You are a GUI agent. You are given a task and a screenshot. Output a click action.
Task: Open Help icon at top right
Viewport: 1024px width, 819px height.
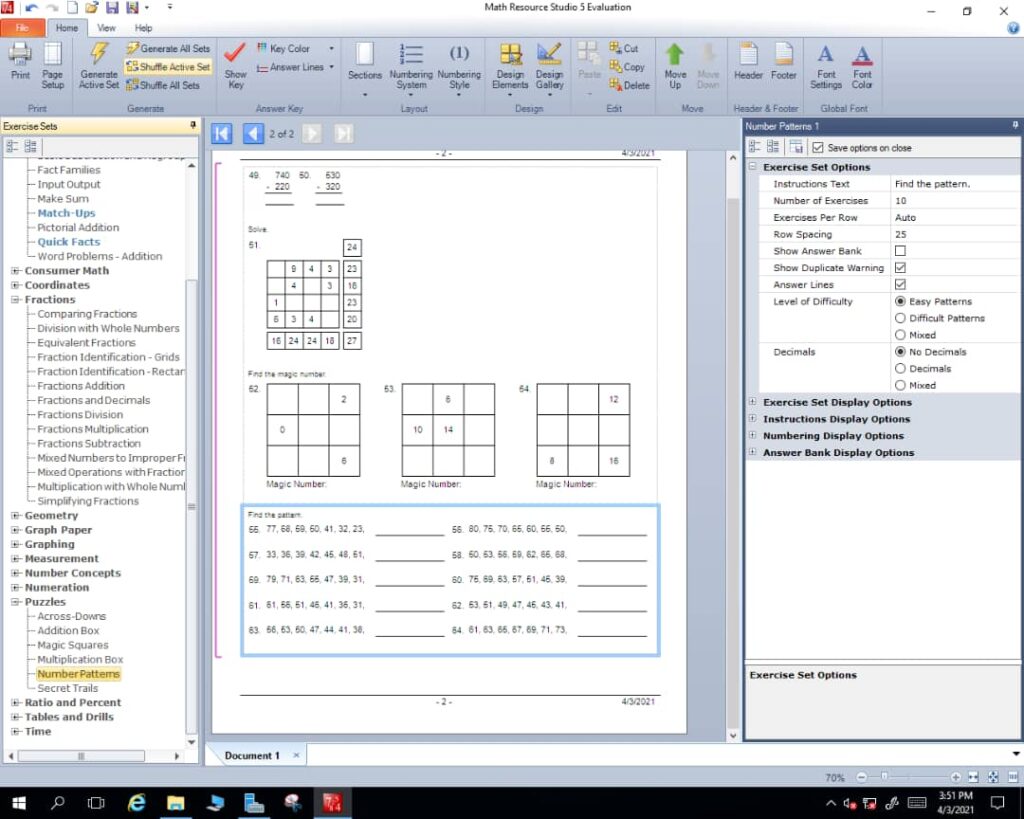tap(1013, 28)
